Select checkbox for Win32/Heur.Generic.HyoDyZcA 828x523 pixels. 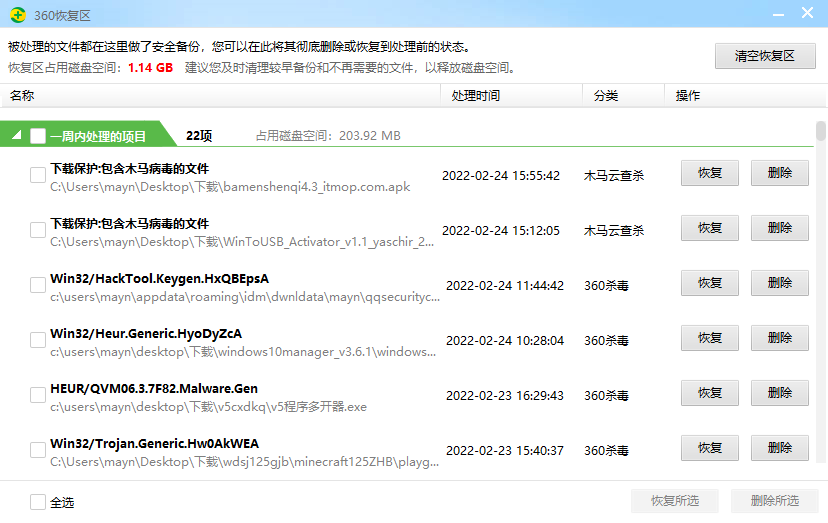[38, 340]
